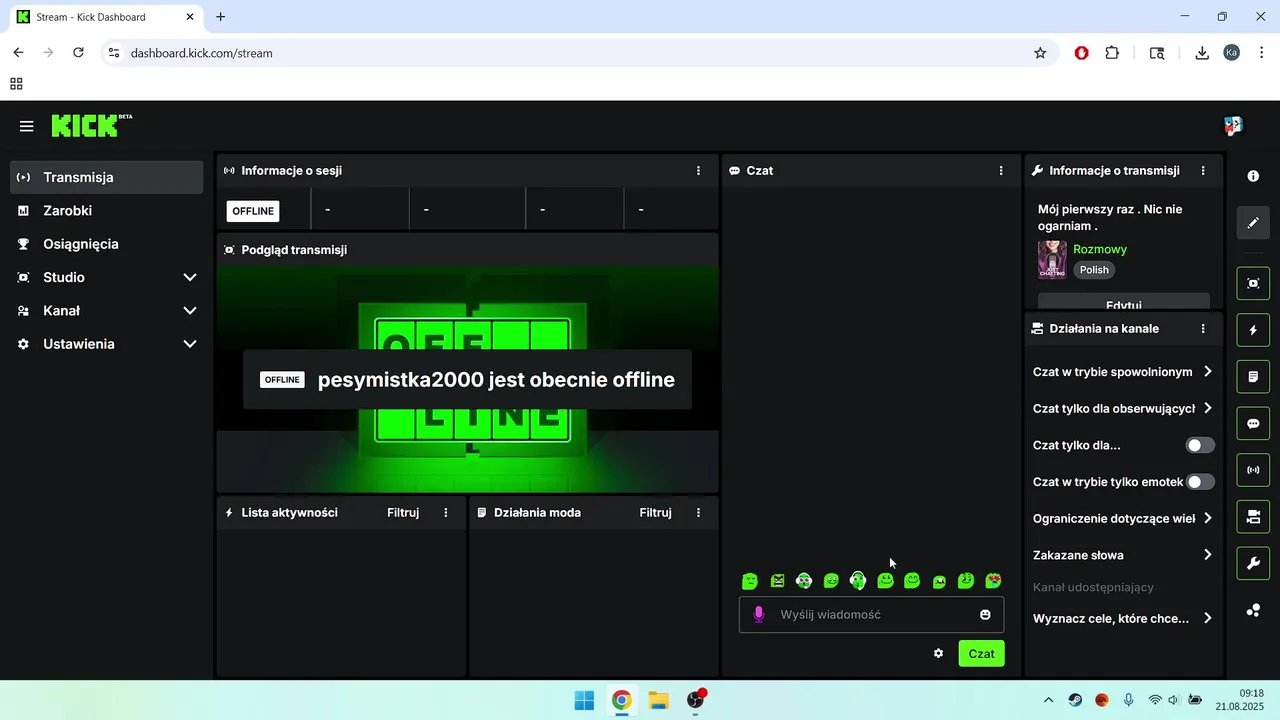
Task: Open the emoji picker in chat input
Action: click(985, 614)
